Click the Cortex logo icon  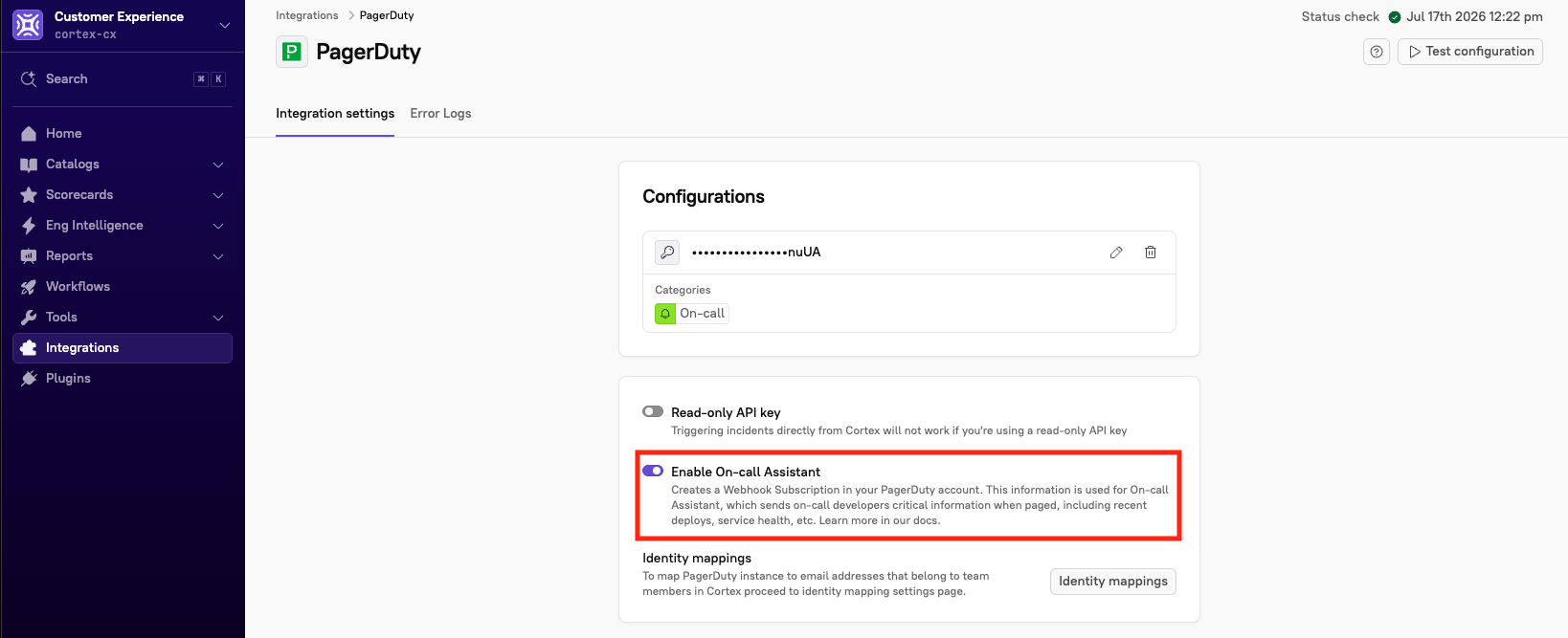(28, 25)
